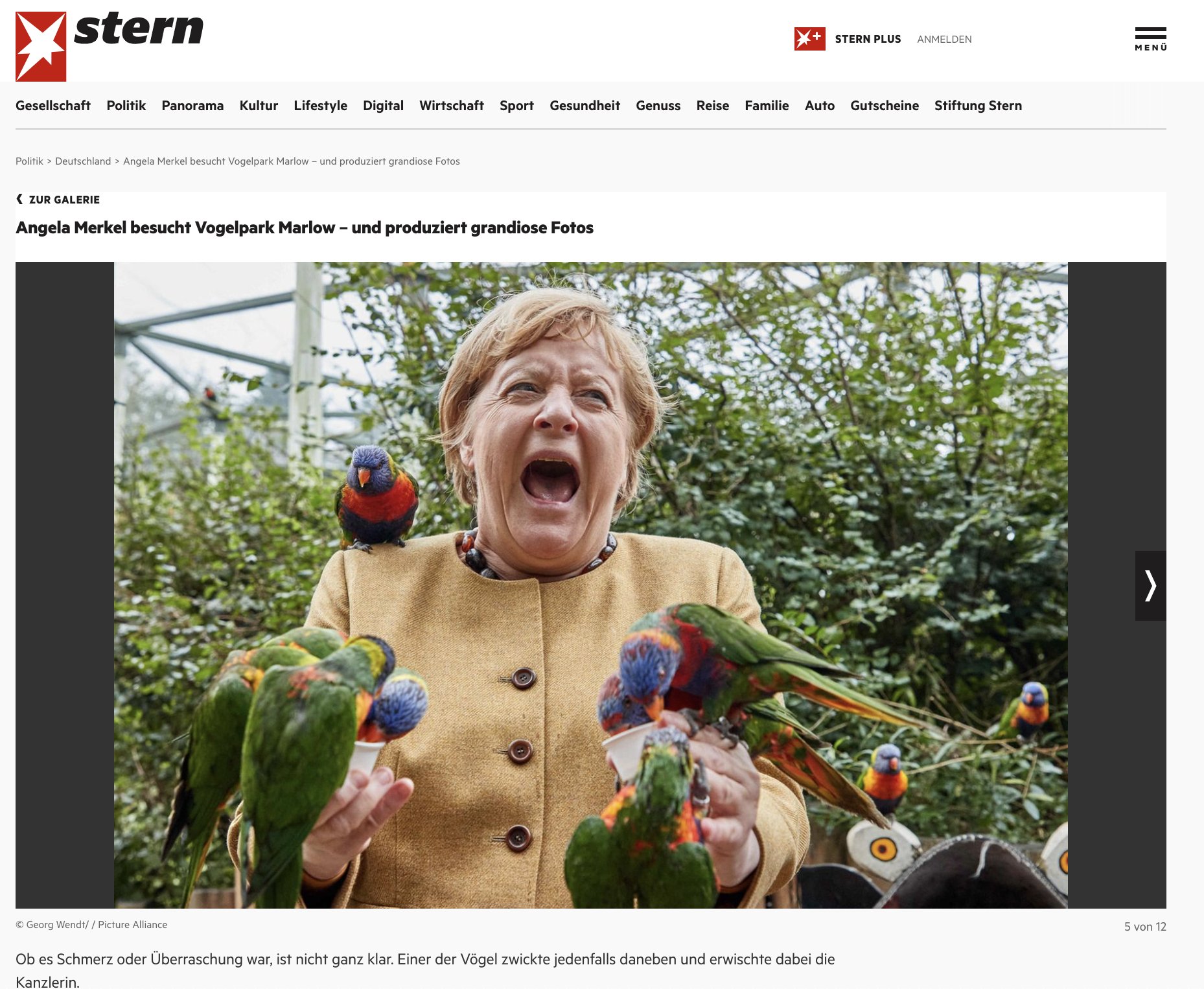Go to next gallery photo arrow
Screen dimensions: 1204x989
coord(1150,585)
